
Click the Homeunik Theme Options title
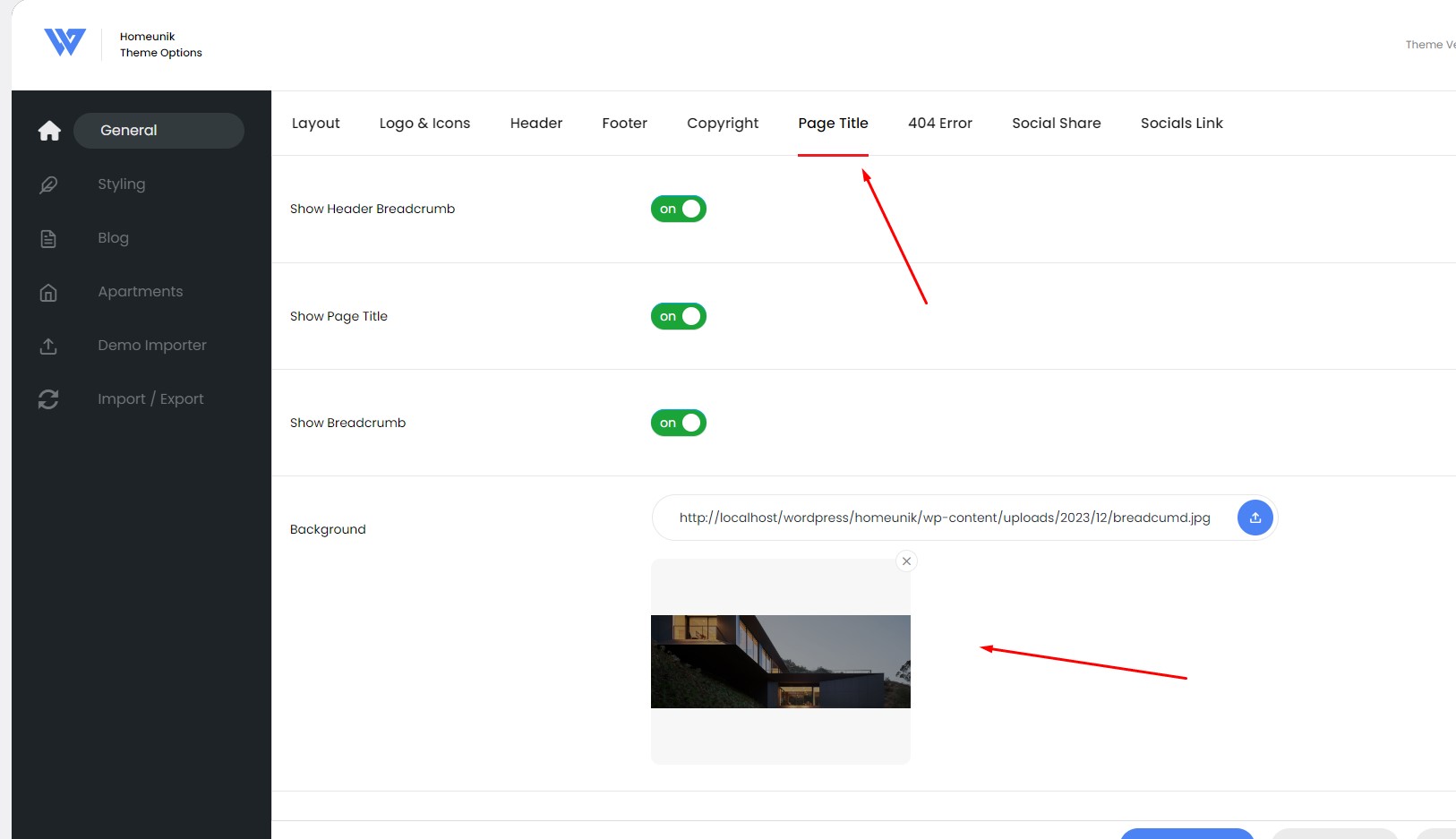161,45
